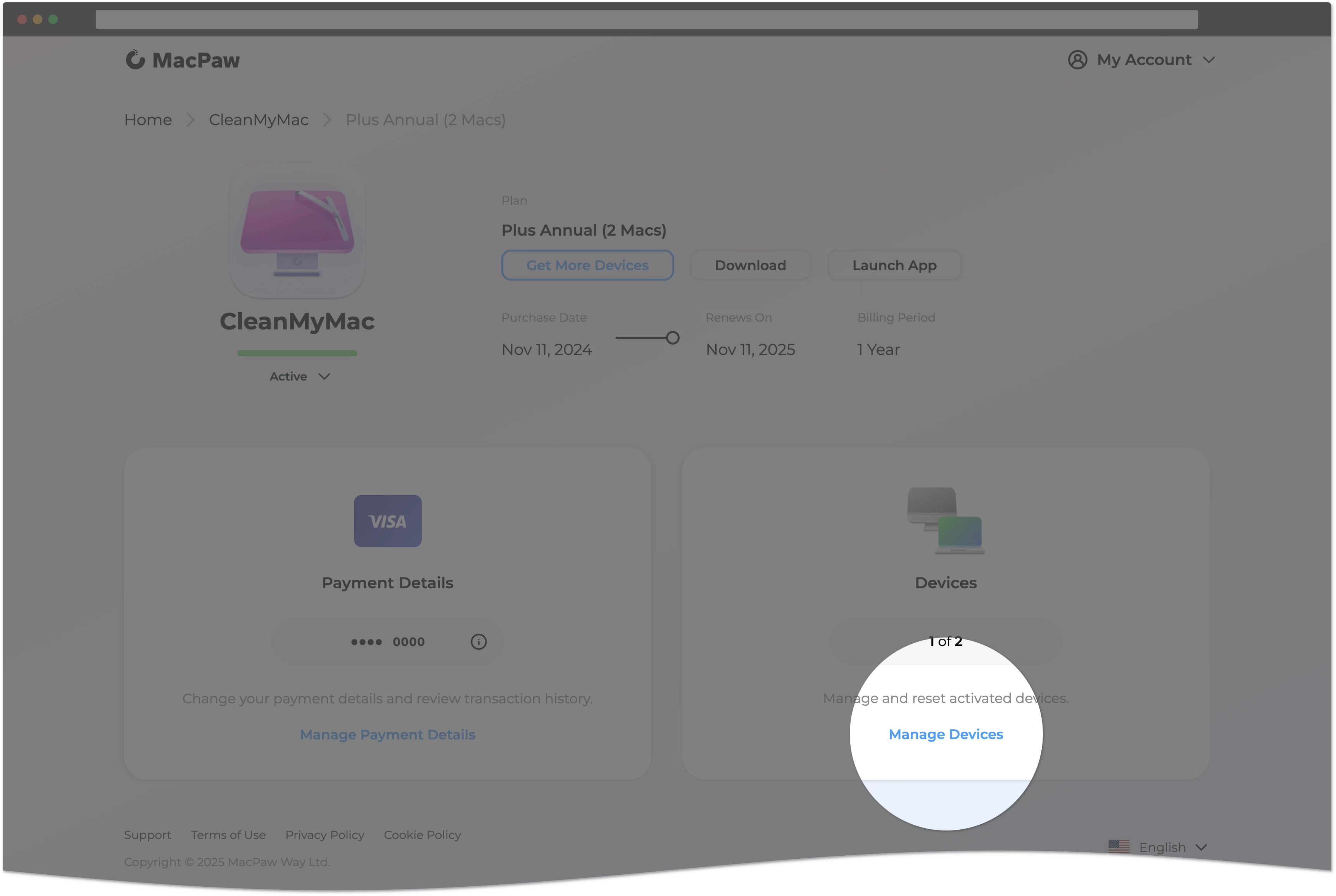The width and height of the screenshot is (1336, 896).
Task: Click the 1 Year billing period value
Action: [x=879, y=350]
